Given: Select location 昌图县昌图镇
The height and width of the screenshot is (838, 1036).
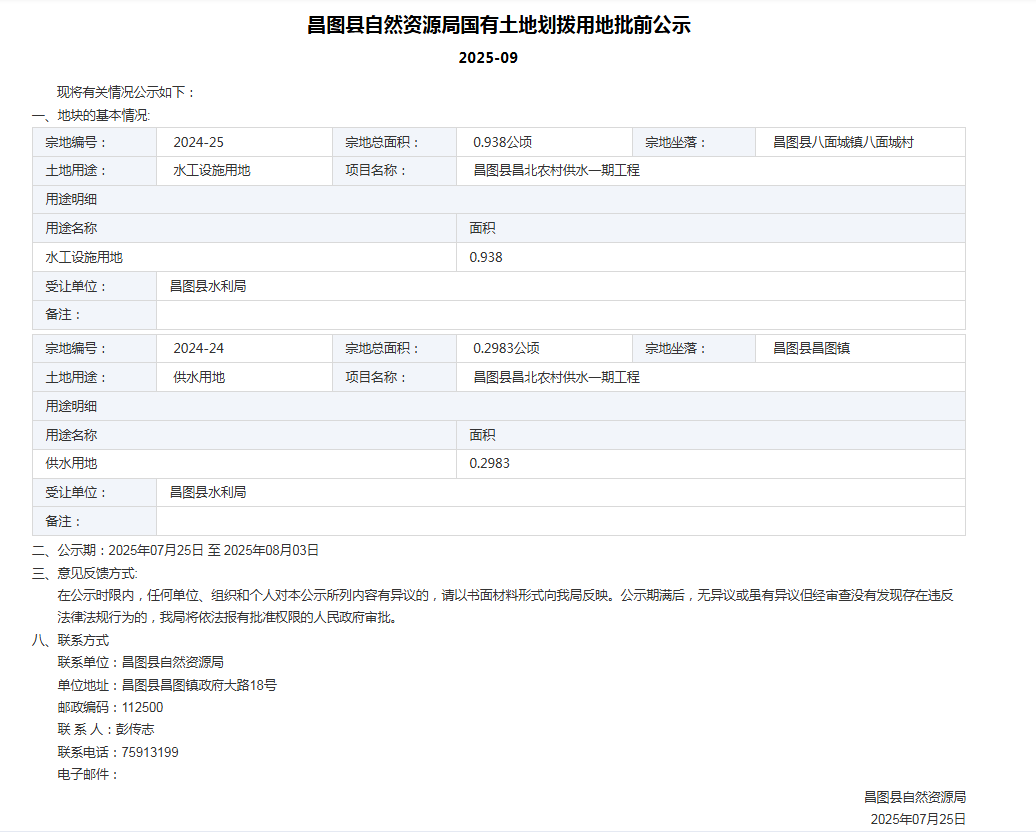Looking at the screenshot, I should pyautogui.click(x=811, y=348).
